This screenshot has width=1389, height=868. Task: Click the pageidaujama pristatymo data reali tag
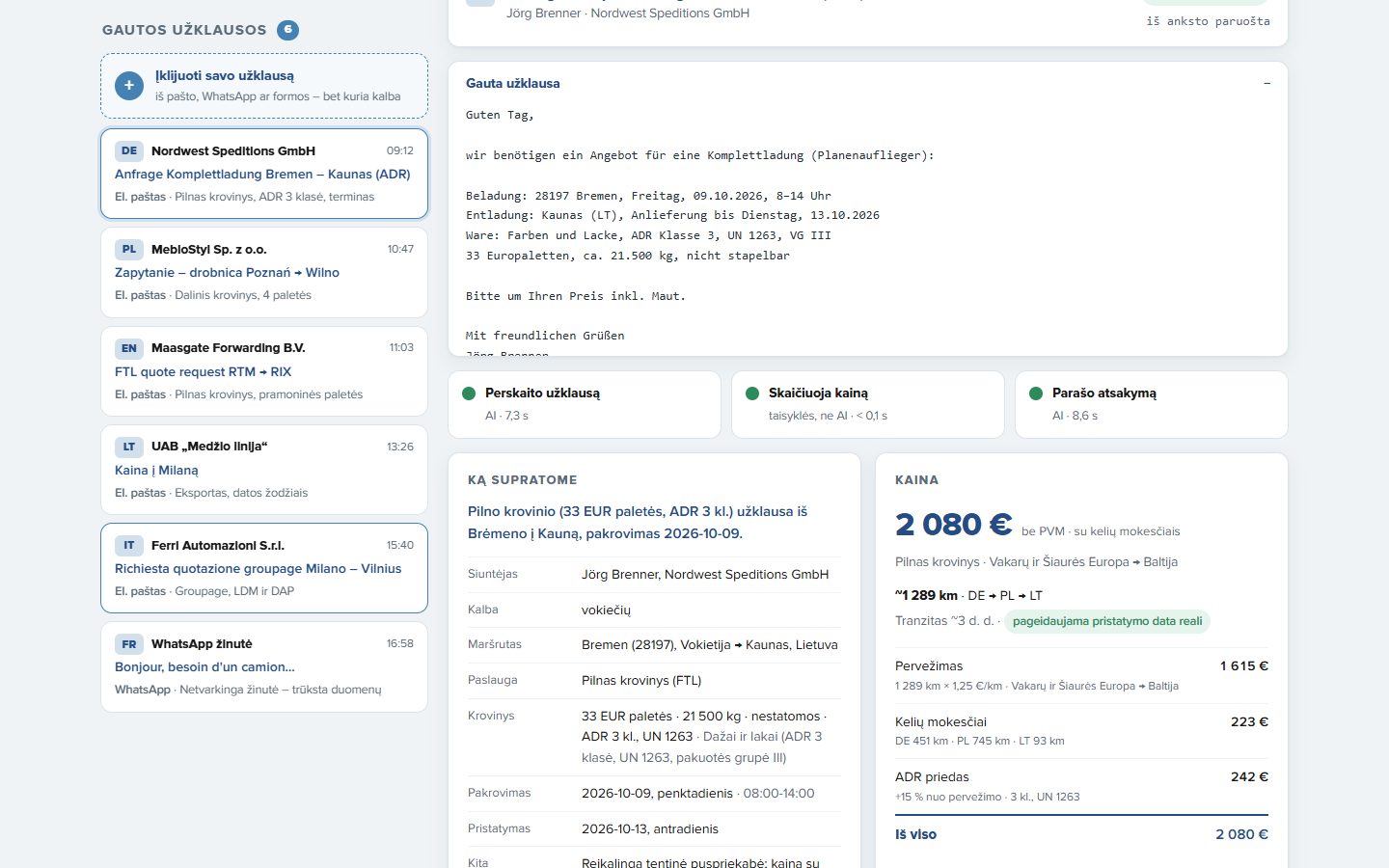point(1107,621)
